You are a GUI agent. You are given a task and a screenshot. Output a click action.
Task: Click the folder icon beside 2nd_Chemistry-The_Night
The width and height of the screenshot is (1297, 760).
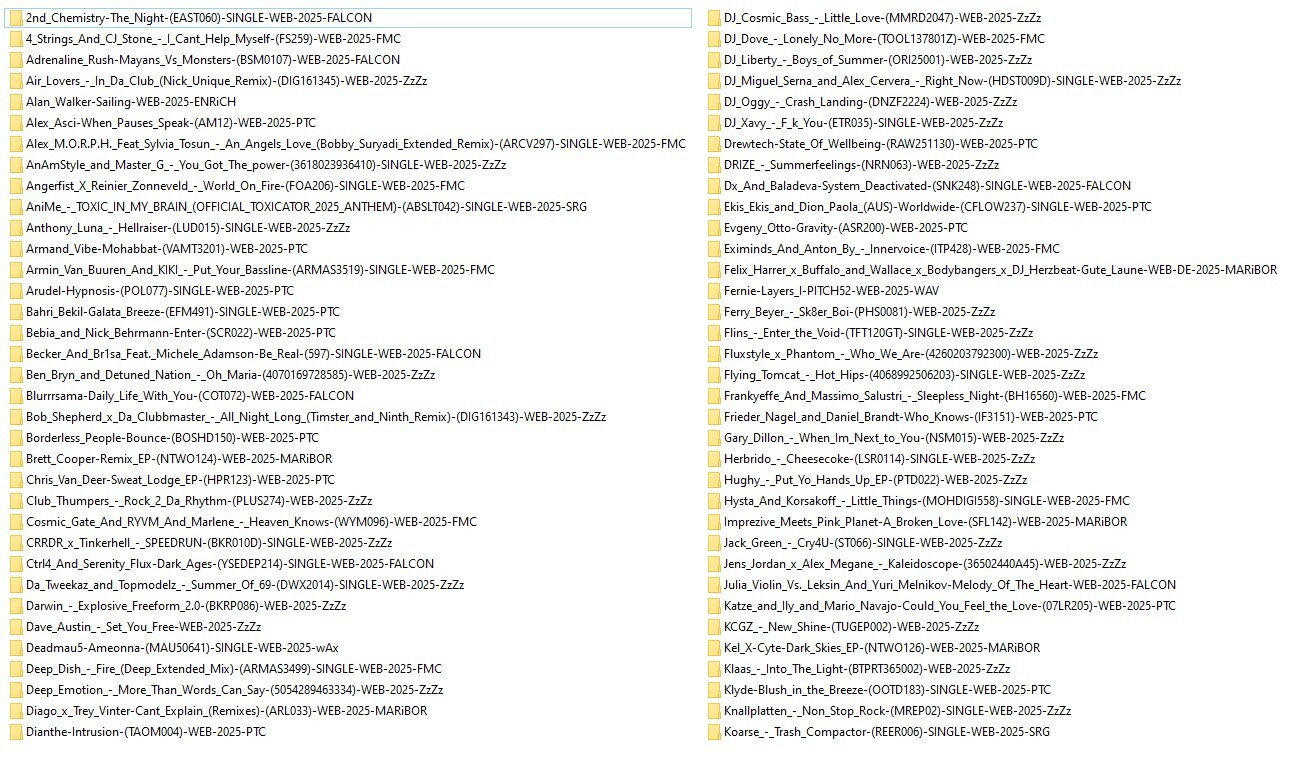coord(16,18)
